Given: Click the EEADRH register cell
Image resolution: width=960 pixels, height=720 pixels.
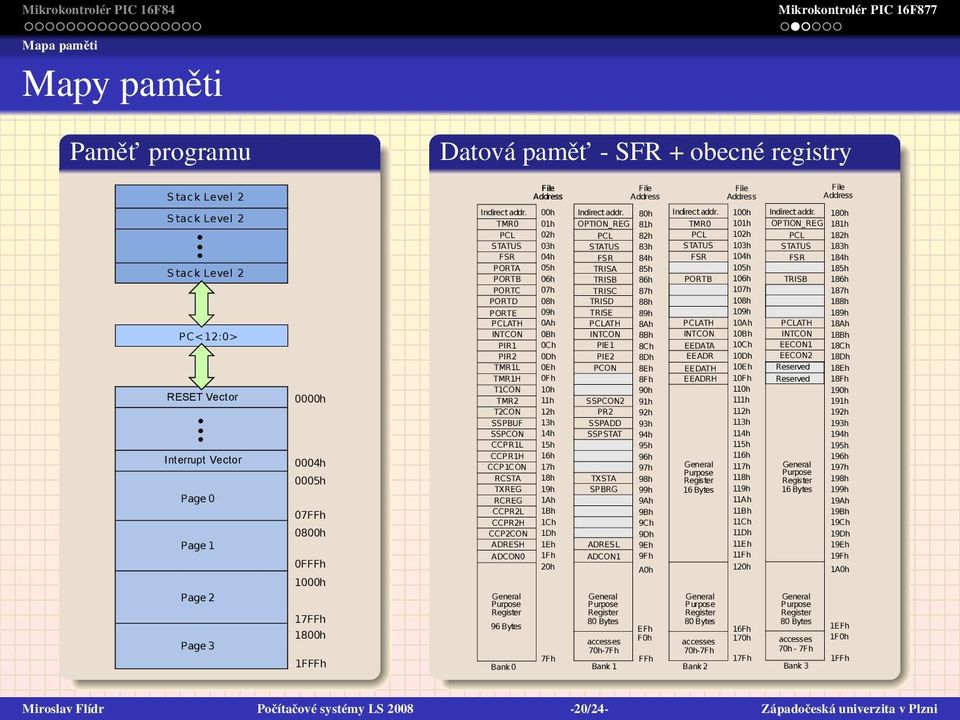Looking at the screenshot, I should (699, 379).
